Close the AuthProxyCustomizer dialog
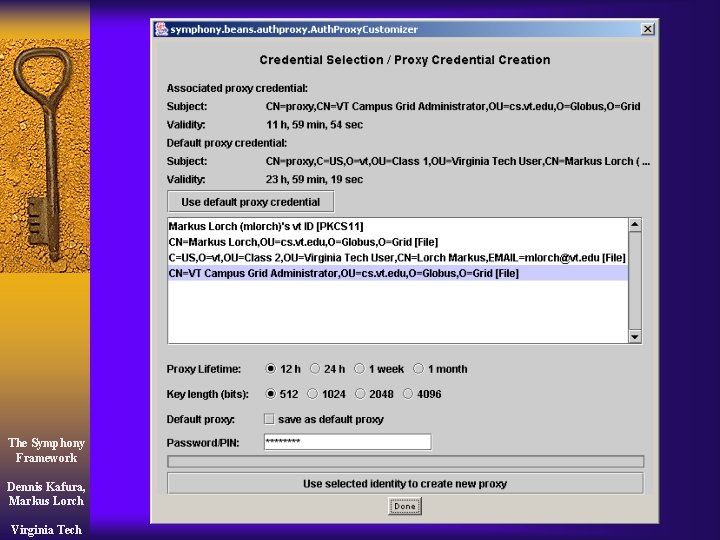720x540 pixels. pos(647,29)
